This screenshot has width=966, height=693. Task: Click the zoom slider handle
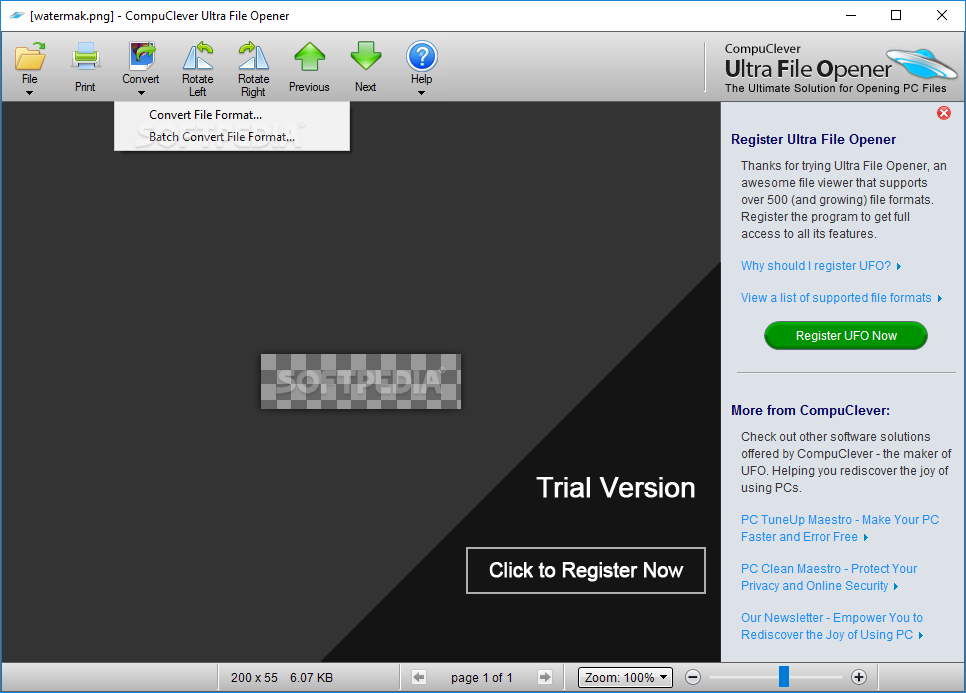pyautogui.click(x=784, y=676)
